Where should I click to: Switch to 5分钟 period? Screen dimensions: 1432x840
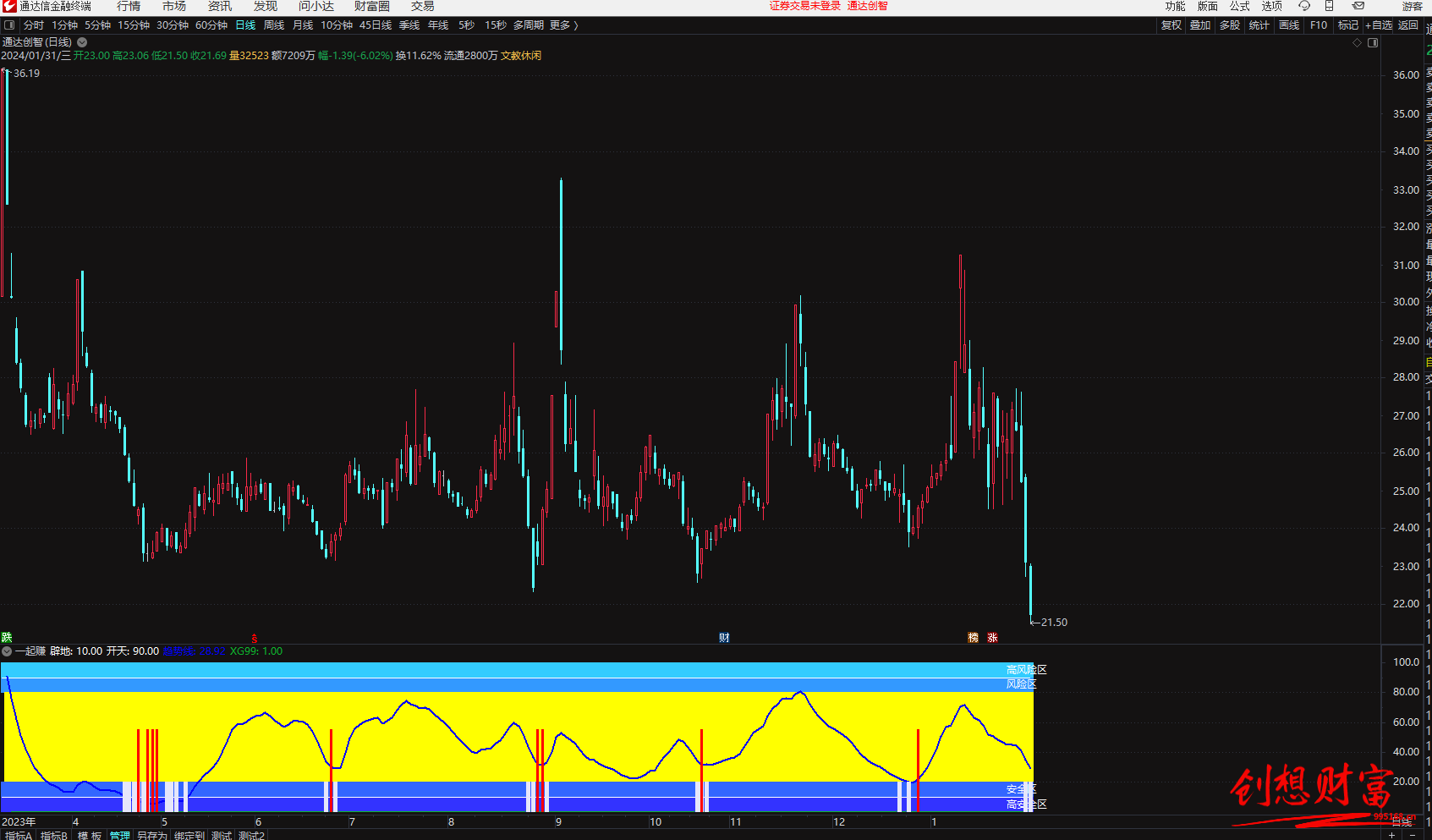pyautogui.click(x=97, y=25)
